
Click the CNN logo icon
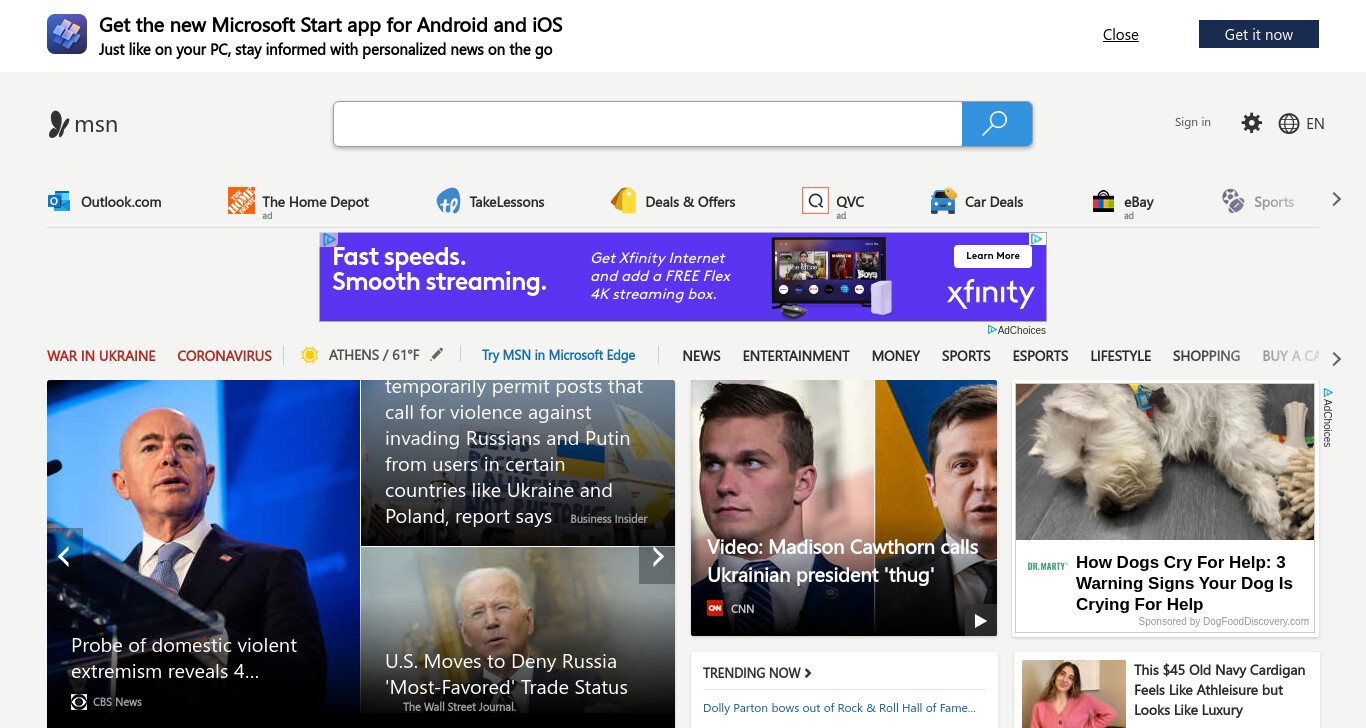coord(715,608)
